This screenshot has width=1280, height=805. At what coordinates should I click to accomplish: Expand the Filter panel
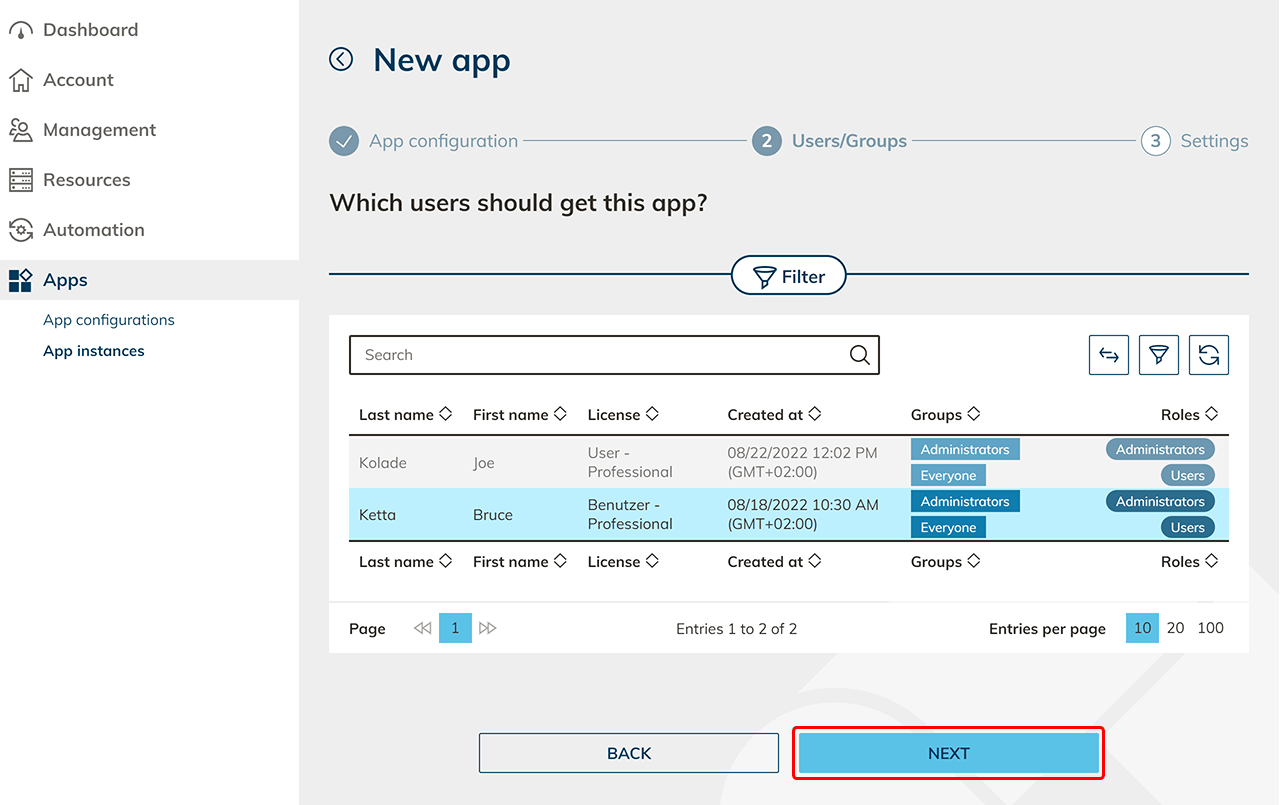[x=788, y=276]
